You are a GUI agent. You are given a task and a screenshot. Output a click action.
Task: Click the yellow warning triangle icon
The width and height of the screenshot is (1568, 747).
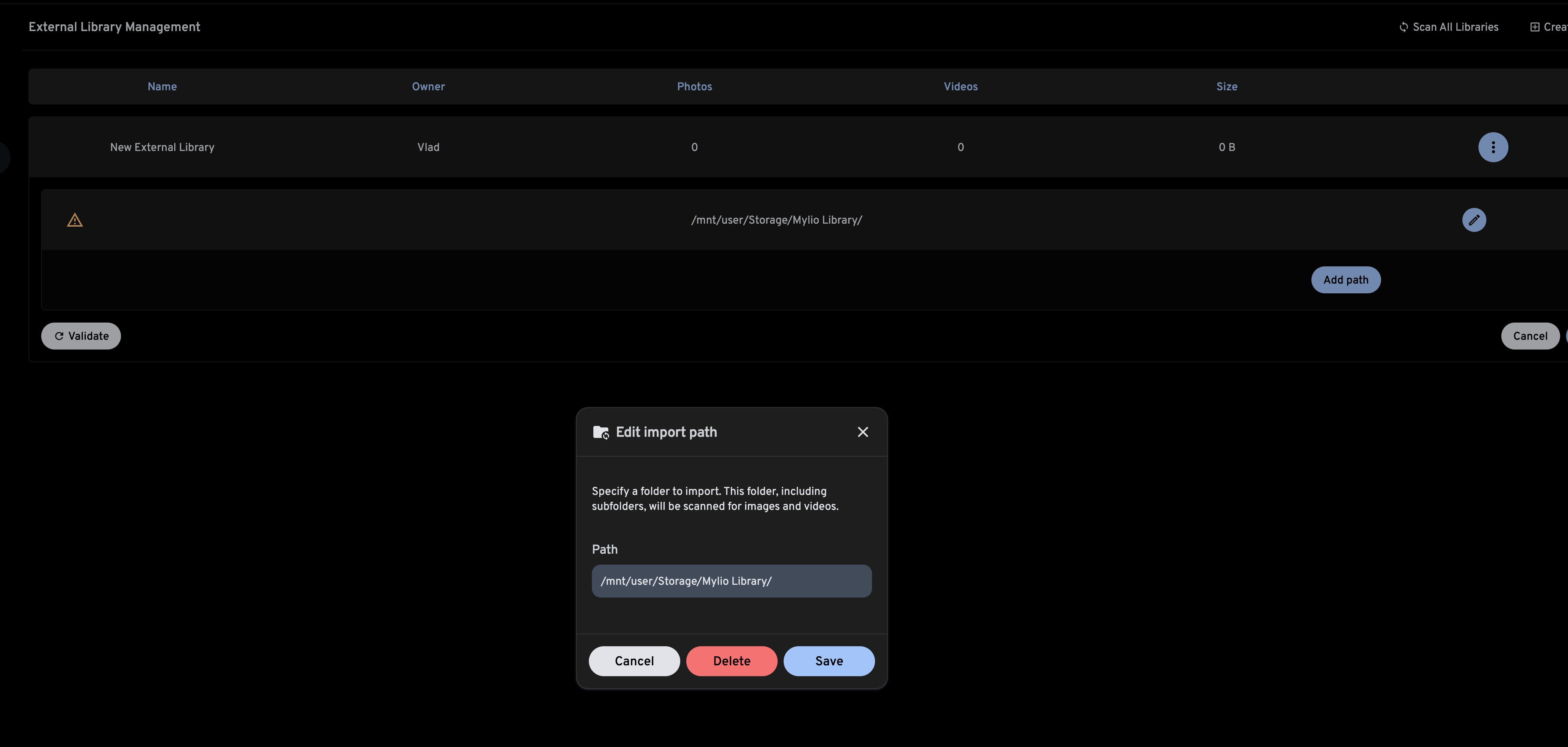coord(75,220)
